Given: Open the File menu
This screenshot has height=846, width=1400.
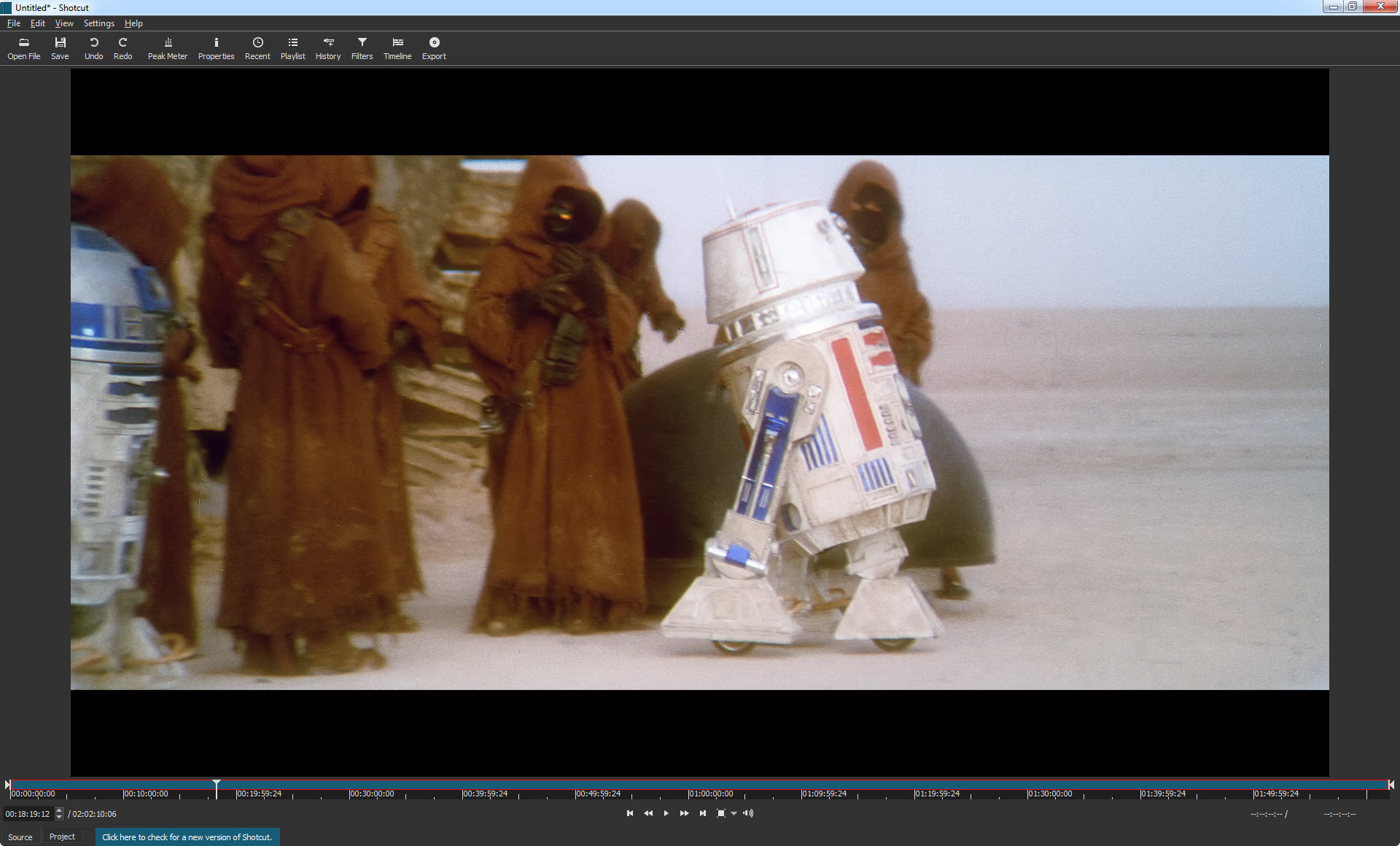Looking at the screenshot, I should pyautogui.click(x=14, y=23).
